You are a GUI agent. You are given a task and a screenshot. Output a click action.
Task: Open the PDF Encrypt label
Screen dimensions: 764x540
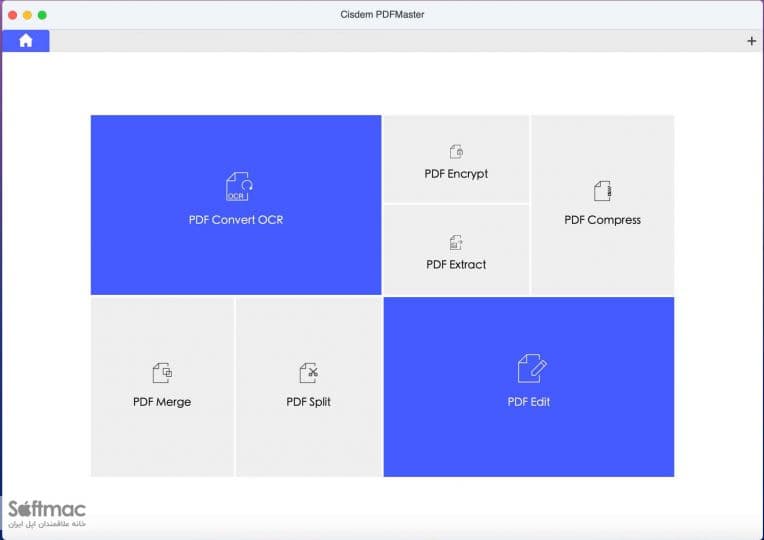(456, 174)
